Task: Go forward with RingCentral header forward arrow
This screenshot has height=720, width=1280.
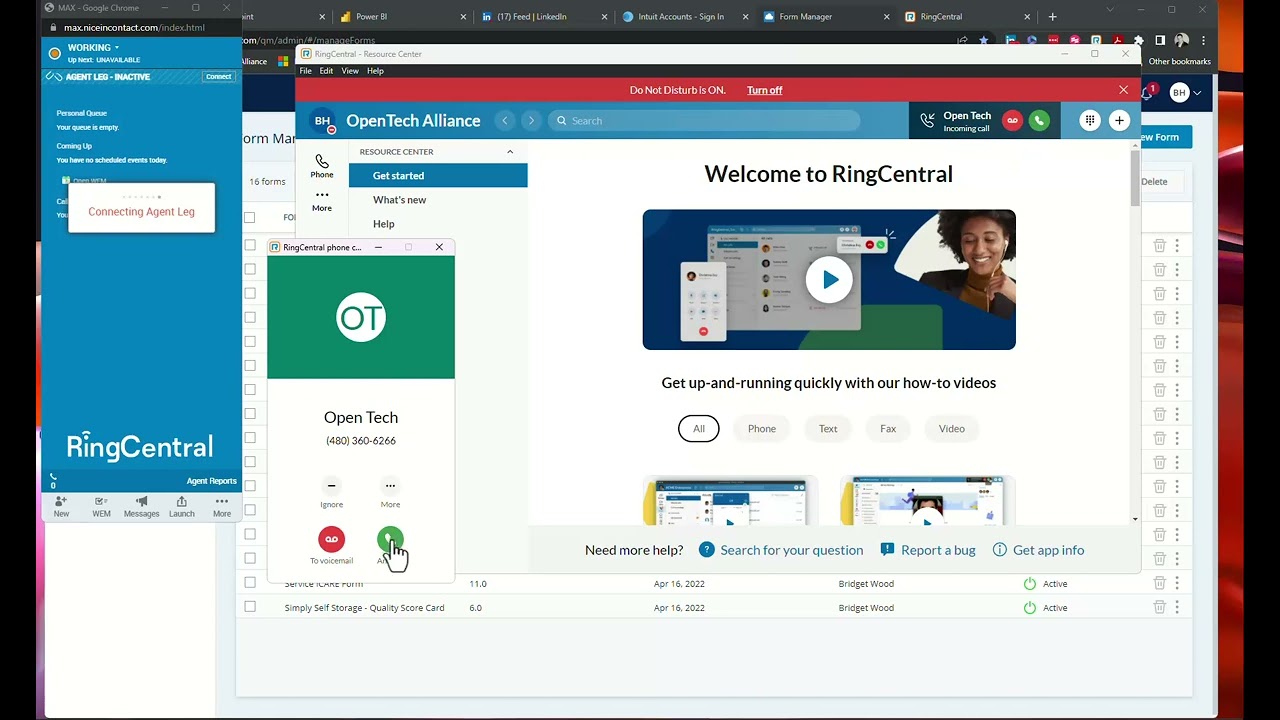Action: point(531,121)
